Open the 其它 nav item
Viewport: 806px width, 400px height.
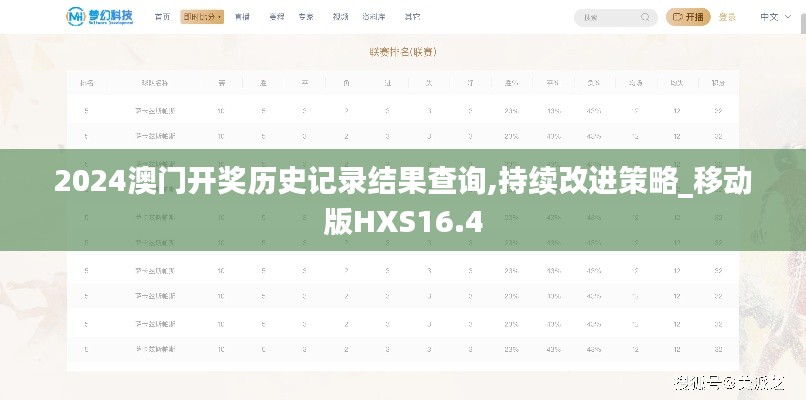[x=412, y=16]
